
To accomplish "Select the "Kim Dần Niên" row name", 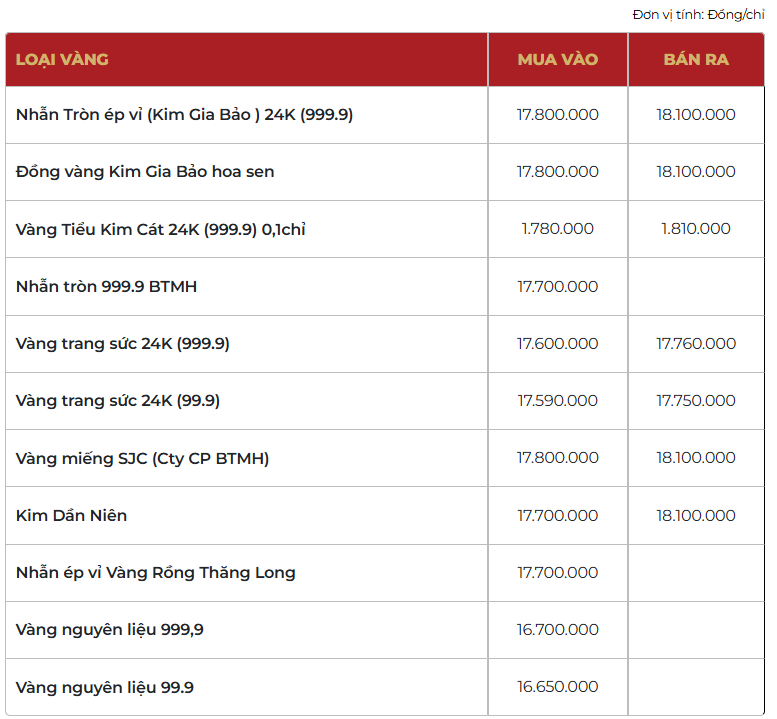I will pos(71,516).
